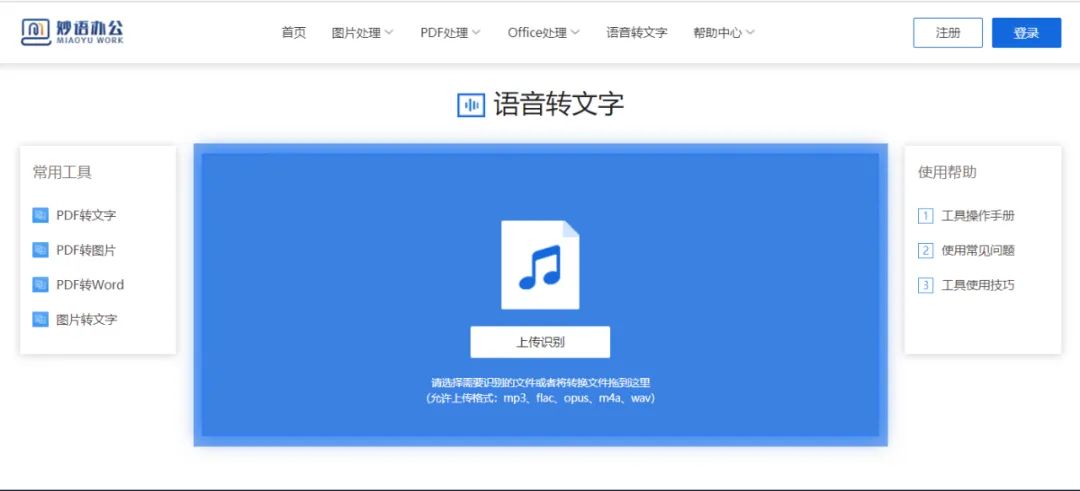This screenshot has height=491, width=1080.
Task: Expand the 图片处理 dropdown arrow
Action: point(389,32)
